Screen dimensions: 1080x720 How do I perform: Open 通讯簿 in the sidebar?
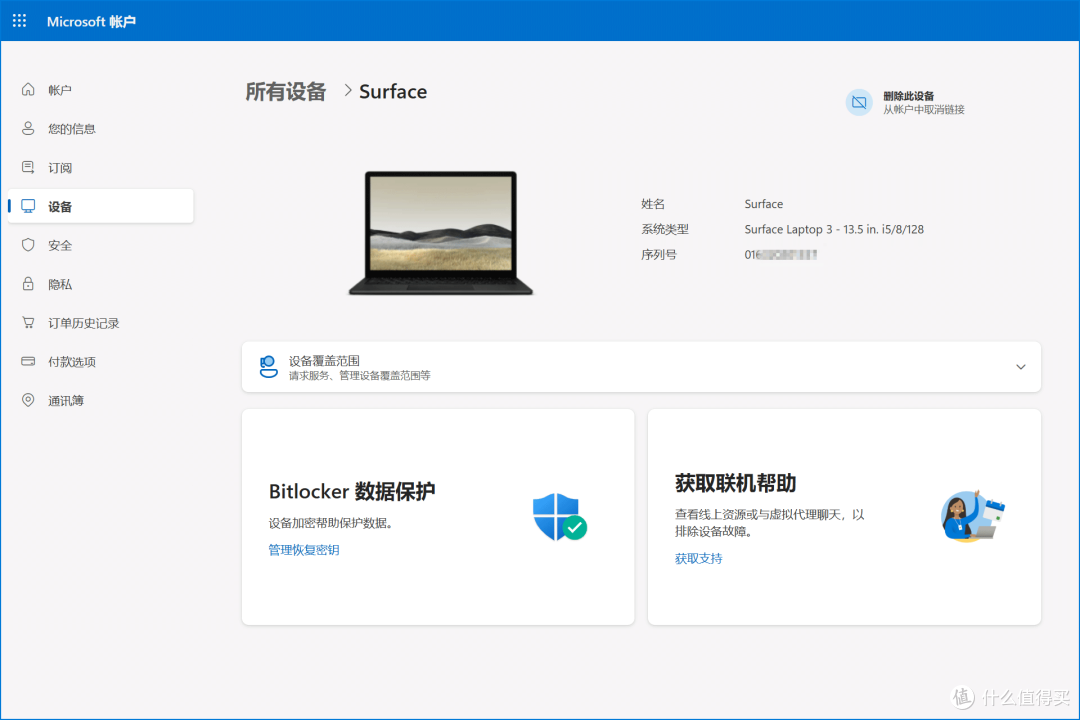66,400
